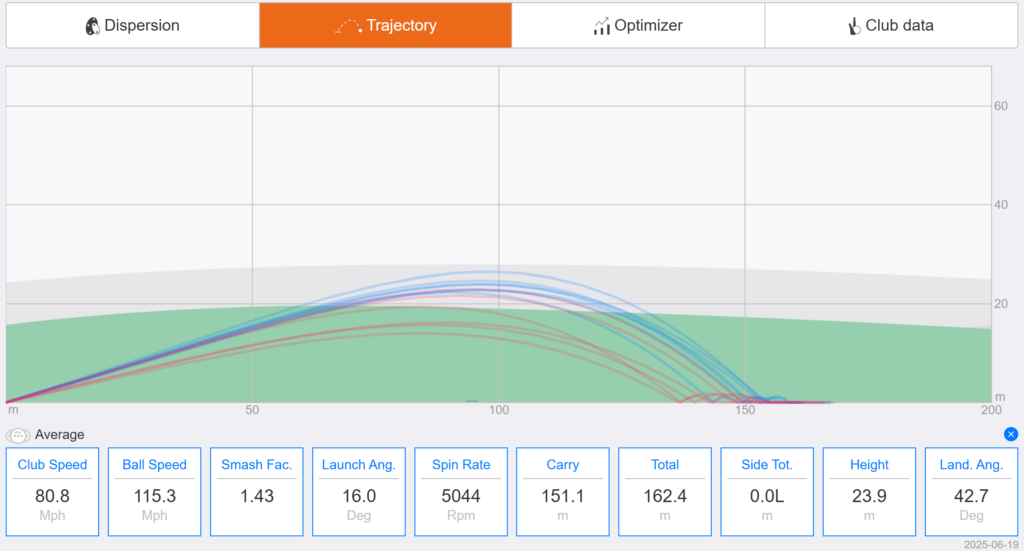Select the Side Tot. tile
The image size is (1024, 551).
pos(767,492)
